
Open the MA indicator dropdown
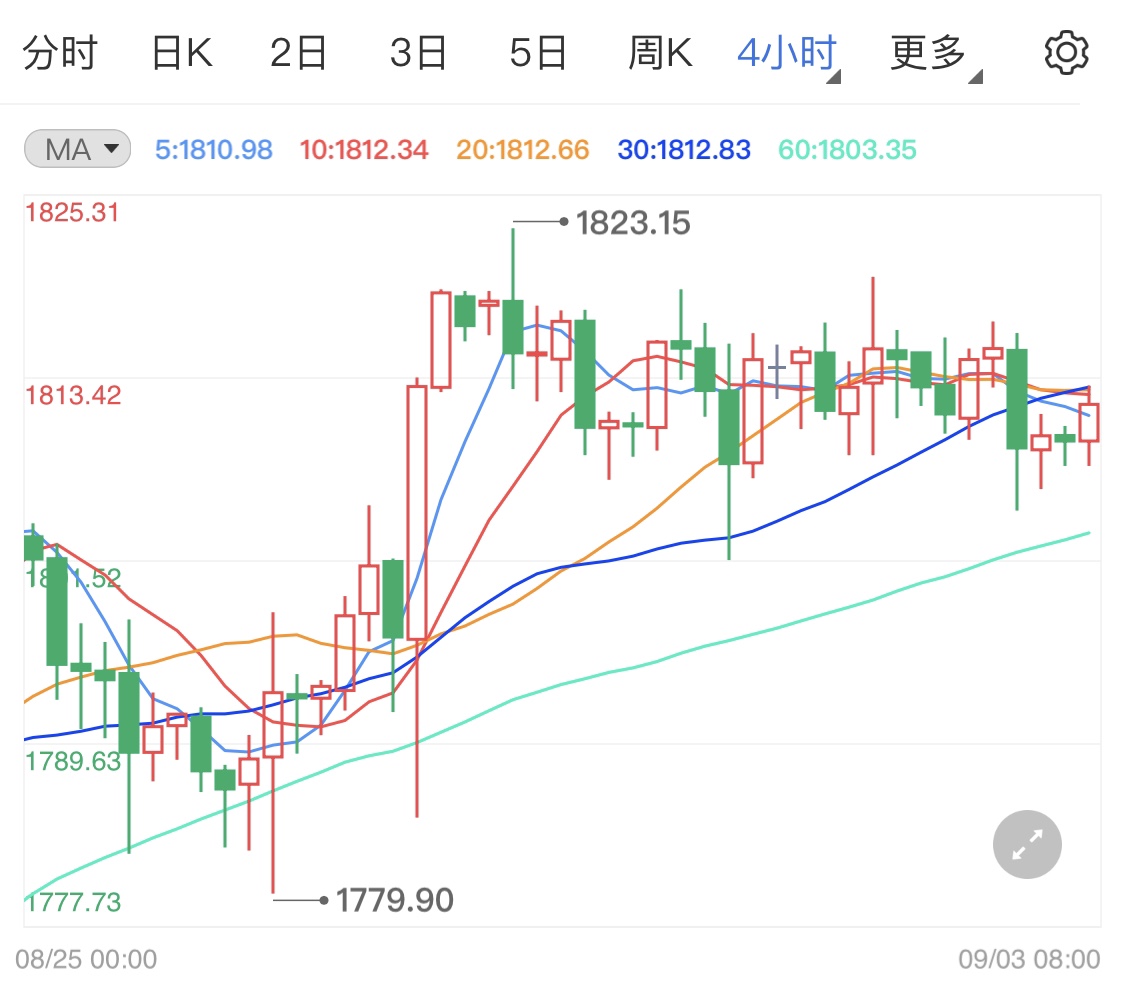77,149
